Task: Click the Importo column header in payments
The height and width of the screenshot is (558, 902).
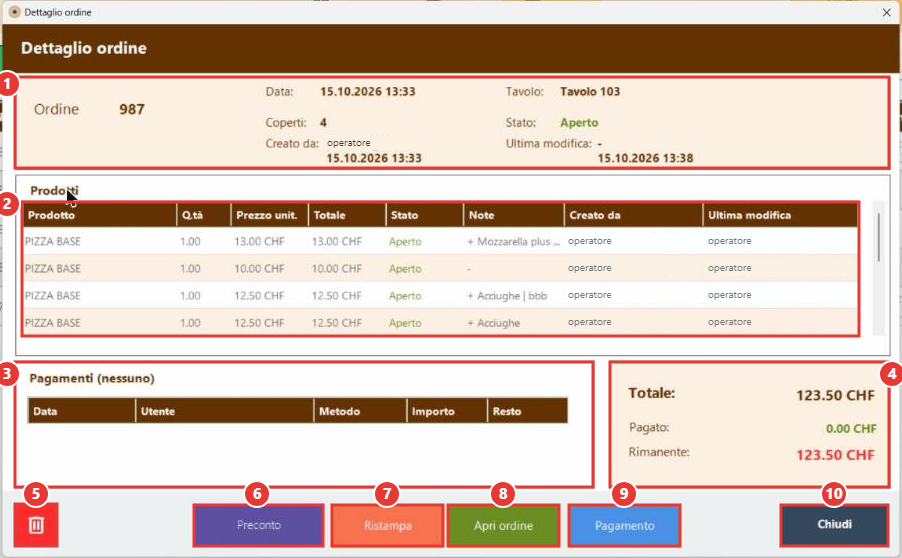Action: [447, 411]
